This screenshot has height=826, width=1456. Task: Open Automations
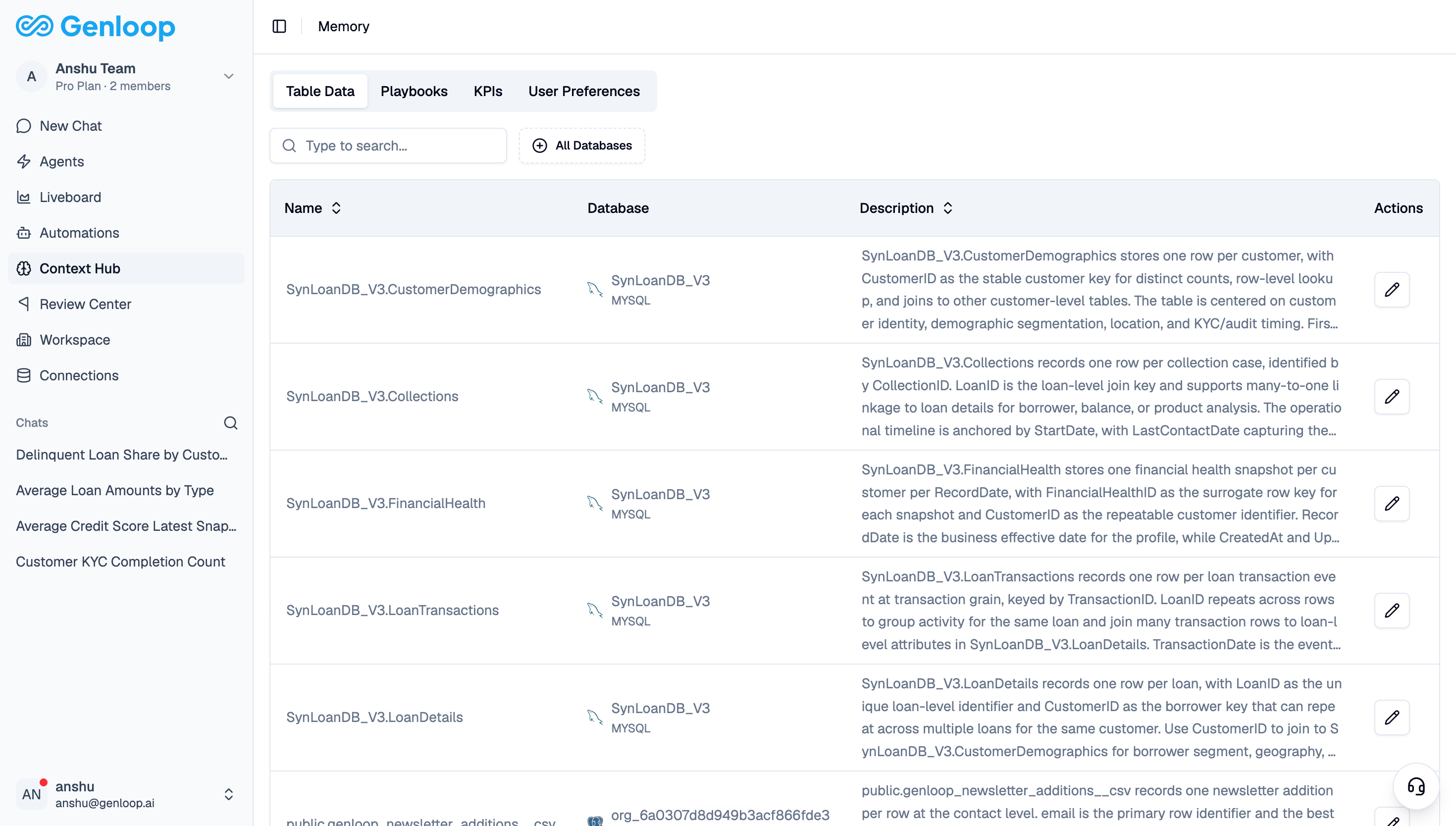click(126, 233)
